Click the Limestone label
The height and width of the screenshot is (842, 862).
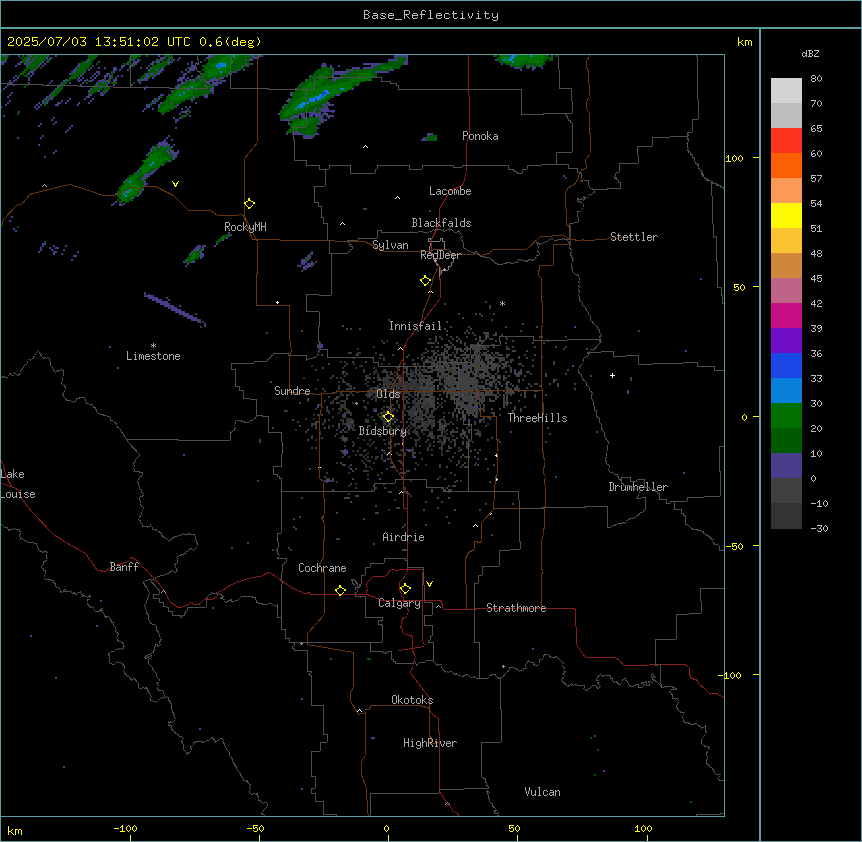click(153, 356)
